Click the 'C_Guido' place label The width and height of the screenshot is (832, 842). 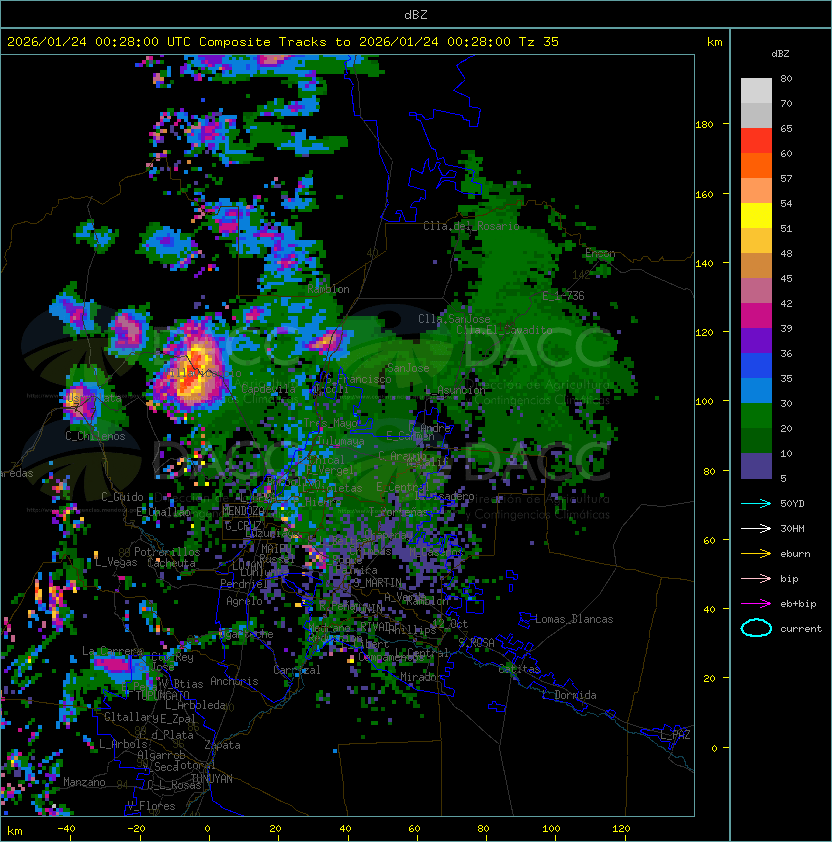(x=122, y=497)
